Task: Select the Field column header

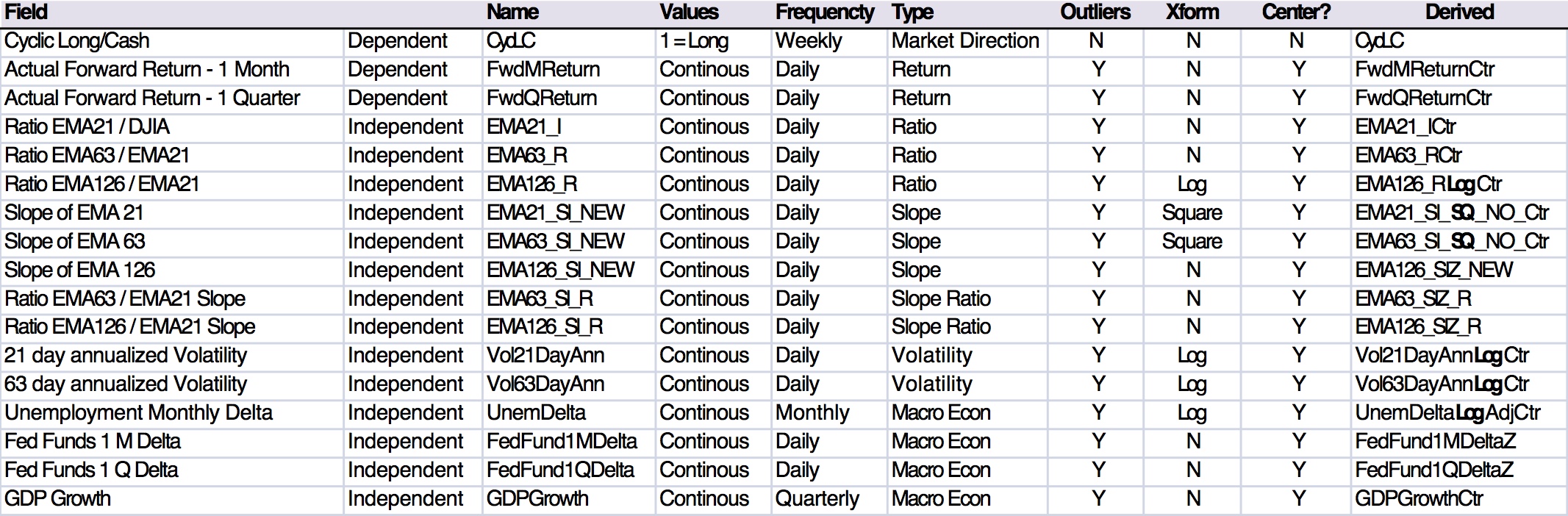Action: click(26, 12)
